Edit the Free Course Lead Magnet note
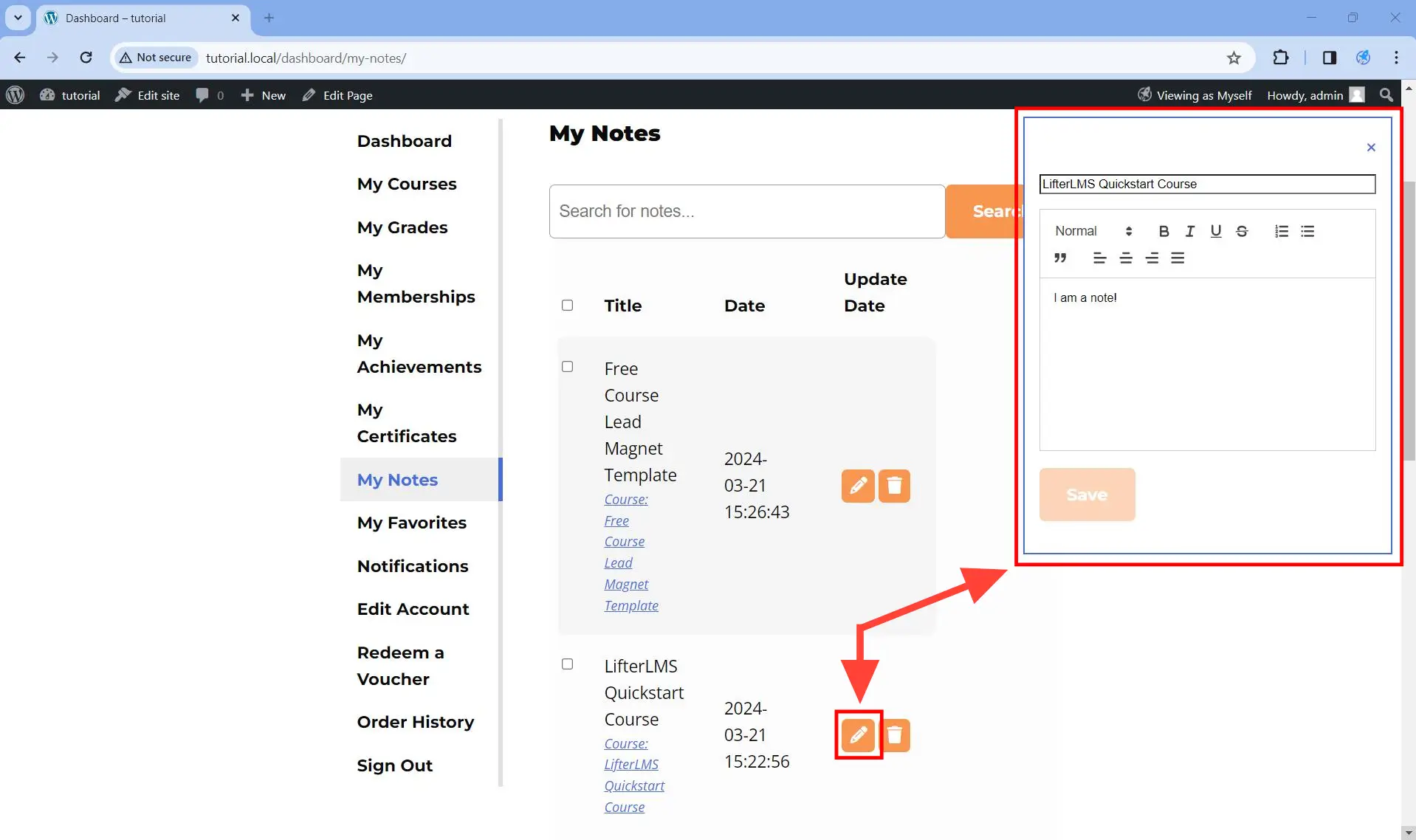Screen dimensions: 1416x840 coord(858,486)
